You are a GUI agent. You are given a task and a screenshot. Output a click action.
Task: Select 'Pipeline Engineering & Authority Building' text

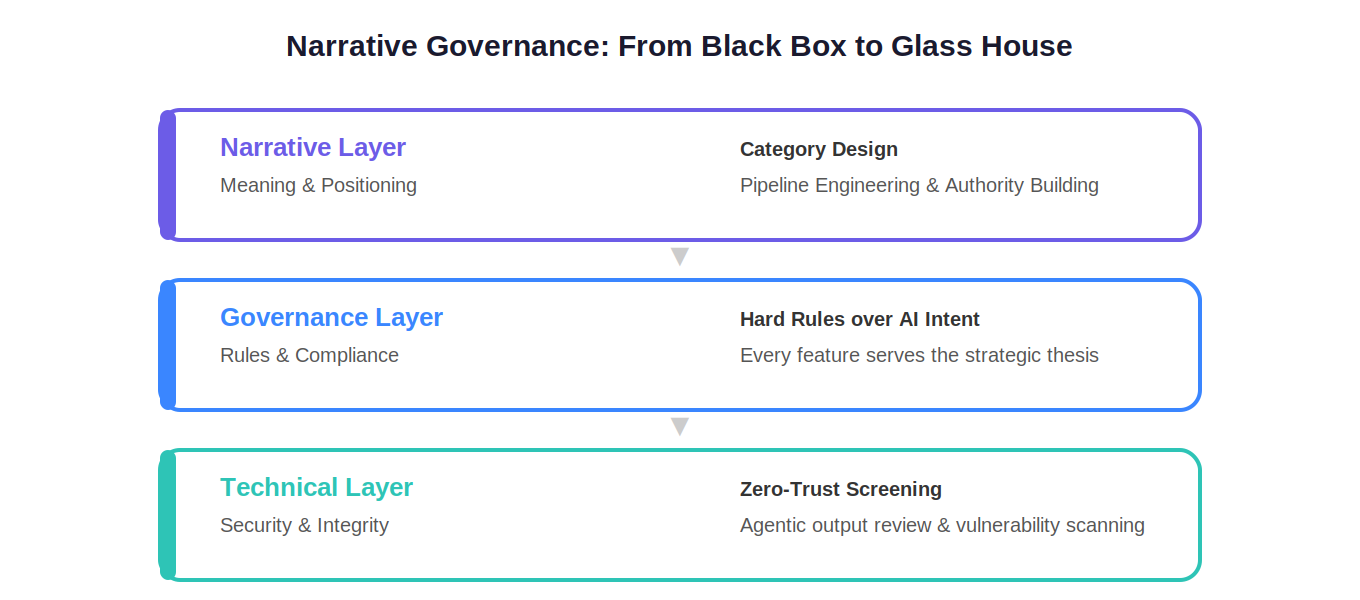(x=919, y=185)
